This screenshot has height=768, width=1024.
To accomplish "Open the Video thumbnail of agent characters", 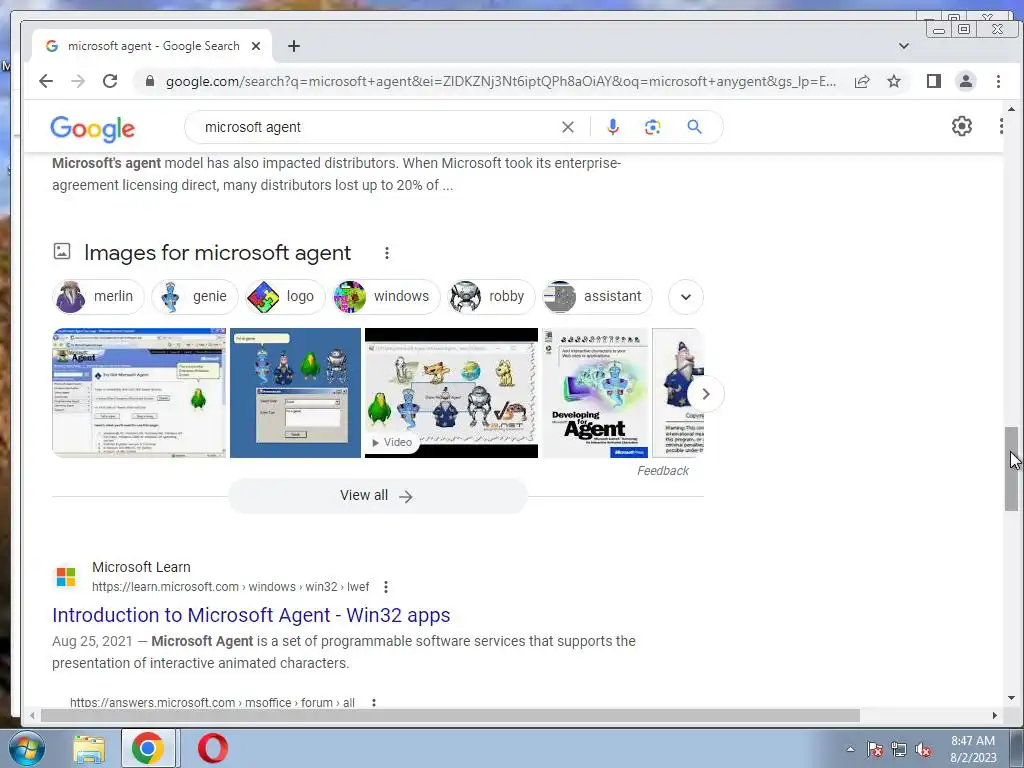I will (x=451, y=393).
